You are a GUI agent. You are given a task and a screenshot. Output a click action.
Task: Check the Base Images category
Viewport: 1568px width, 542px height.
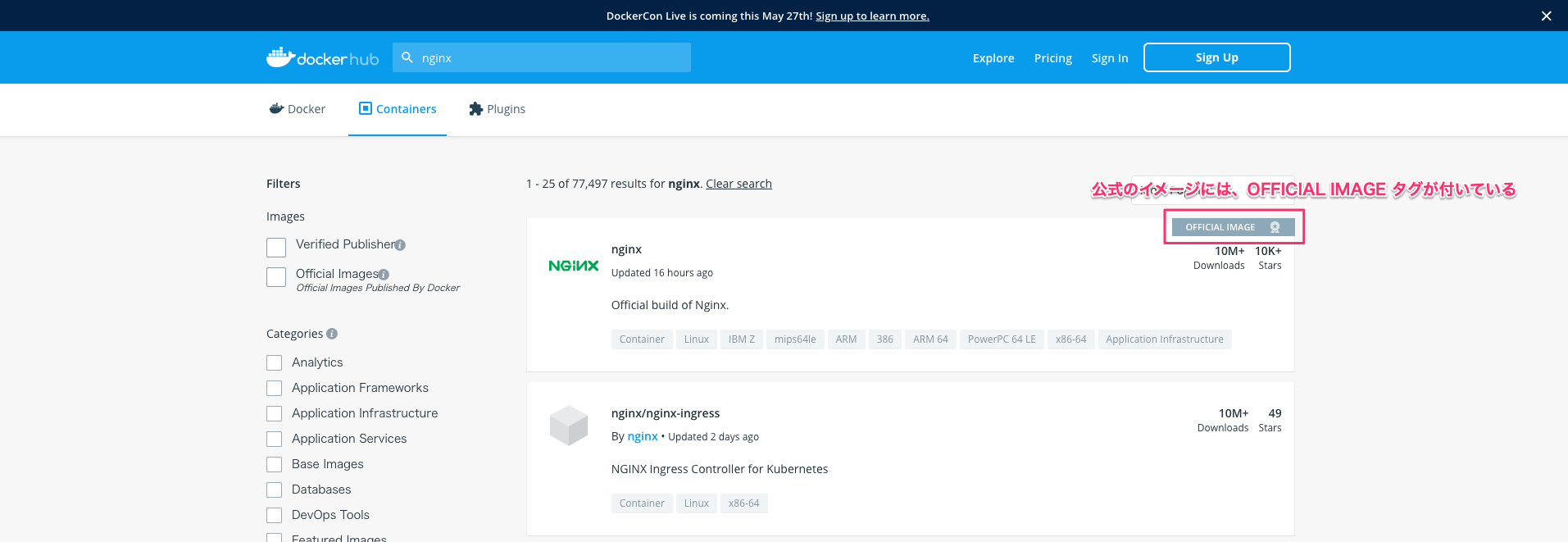(x=275, y=464)
